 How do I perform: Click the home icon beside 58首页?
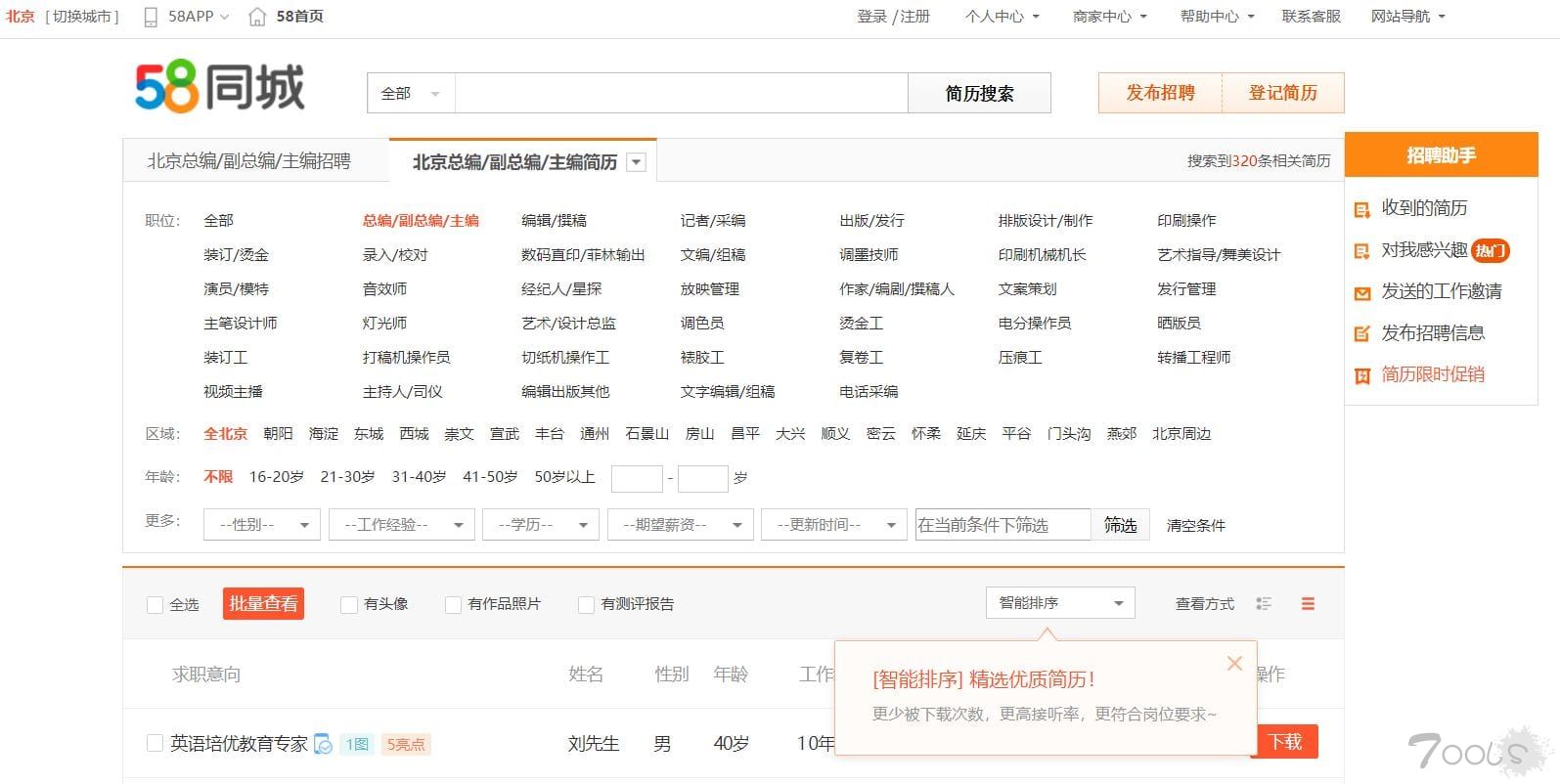[257, 17]
